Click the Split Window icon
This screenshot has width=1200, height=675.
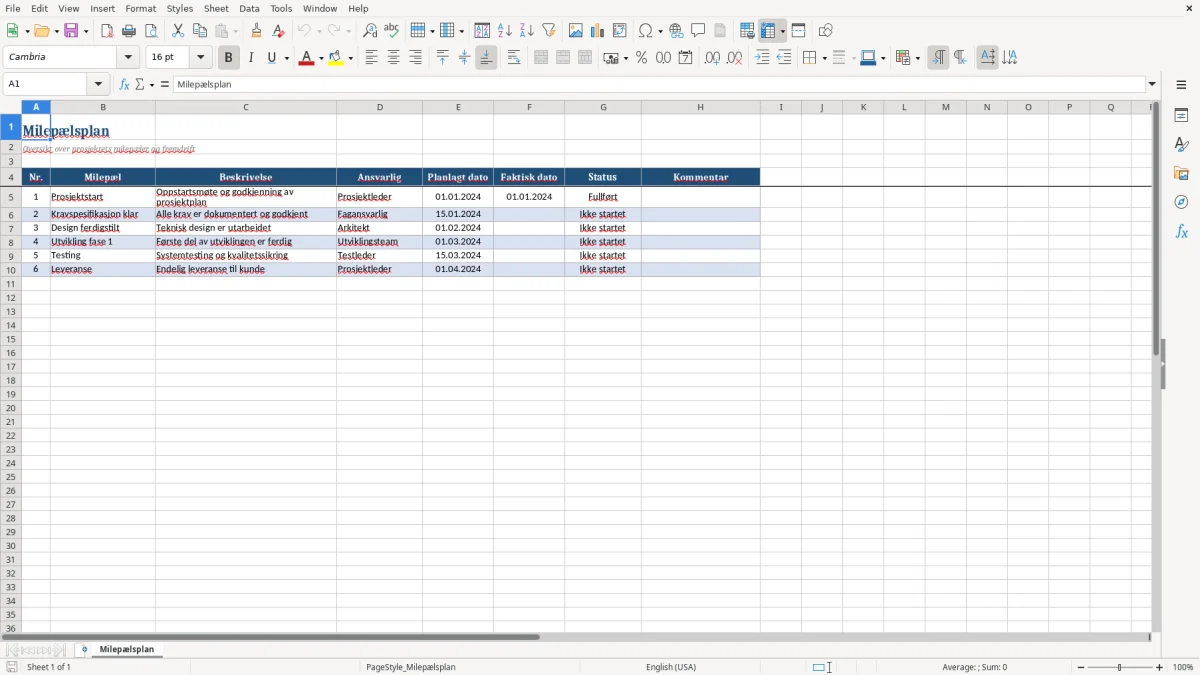(799, 31)
